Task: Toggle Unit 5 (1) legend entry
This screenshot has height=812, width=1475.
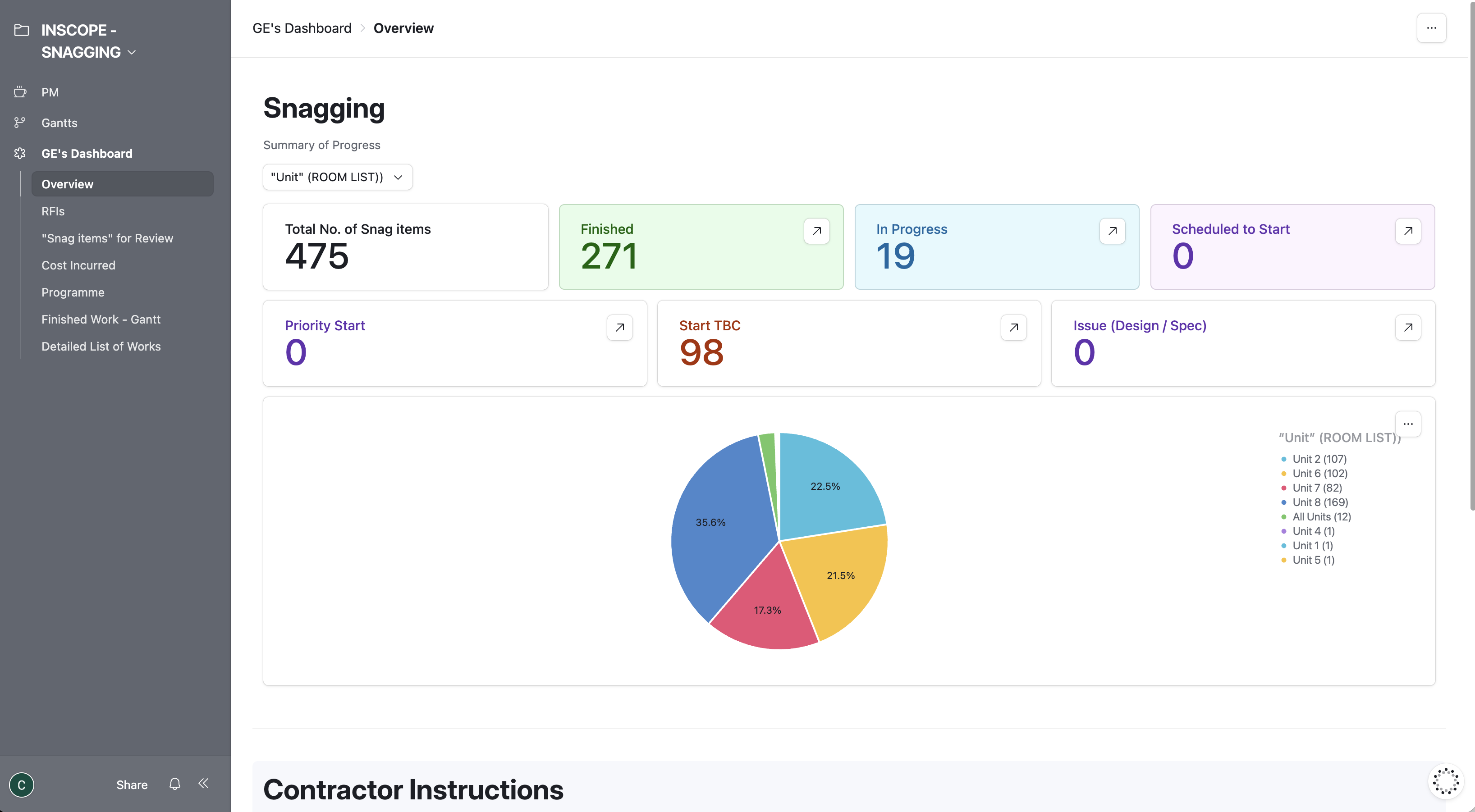Action: 1308,560
